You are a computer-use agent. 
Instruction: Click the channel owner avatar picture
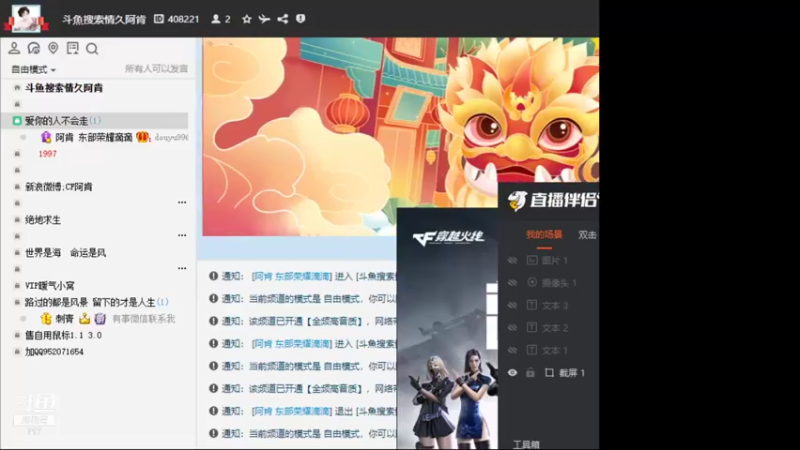click(26, 19)
